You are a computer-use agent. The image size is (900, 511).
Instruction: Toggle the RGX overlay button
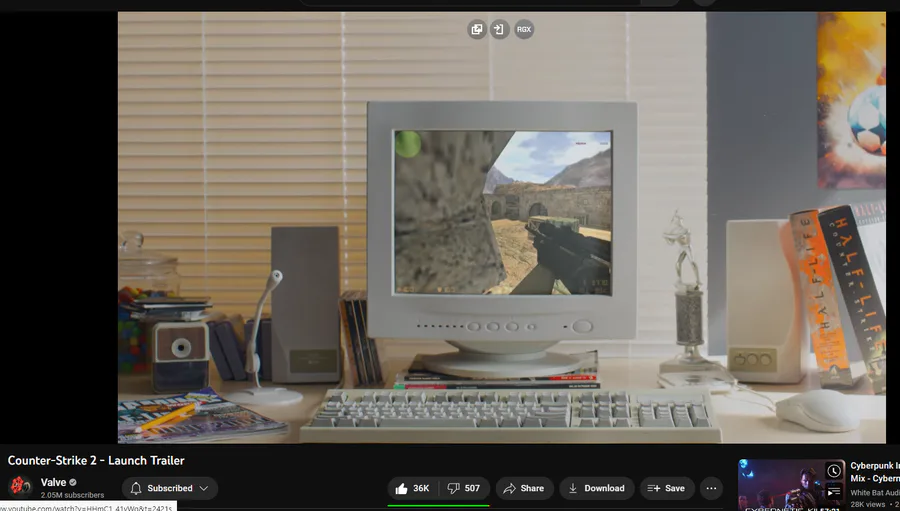pyautogui.click(x=523, y=29)
